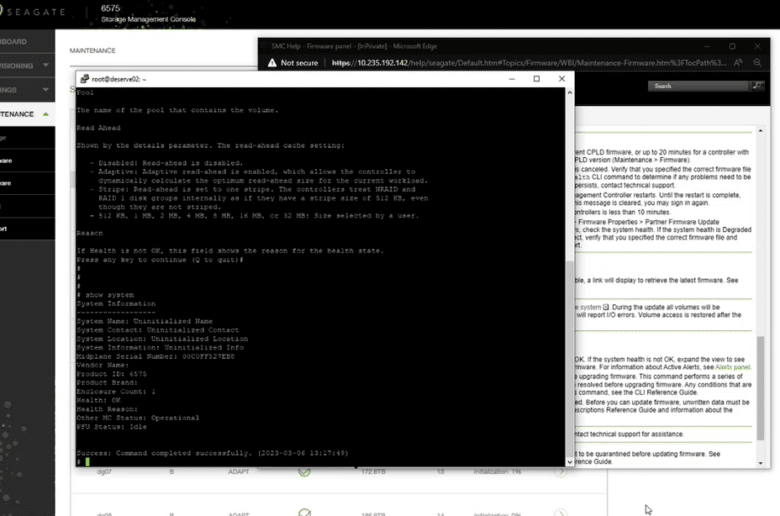The width and height of the screenshot is (780, 516).
Task: Click the Edge address bar URL
Action: point(528,63)
